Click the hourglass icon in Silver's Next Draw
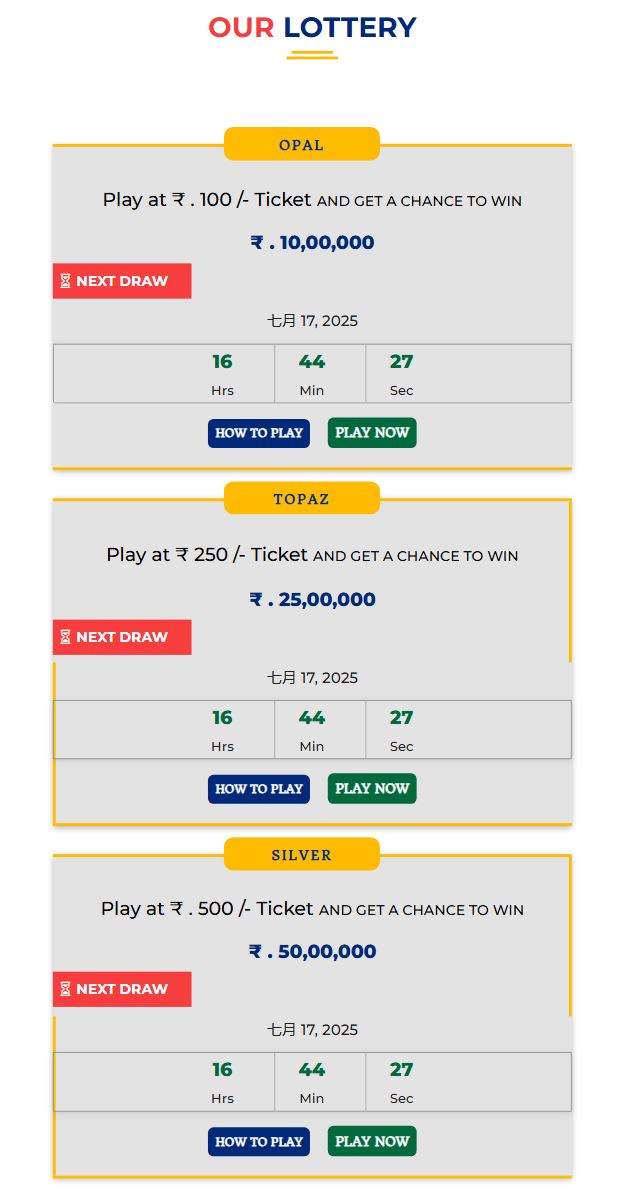Viewport: 631px width, 1199px height. tap(65, 989)
